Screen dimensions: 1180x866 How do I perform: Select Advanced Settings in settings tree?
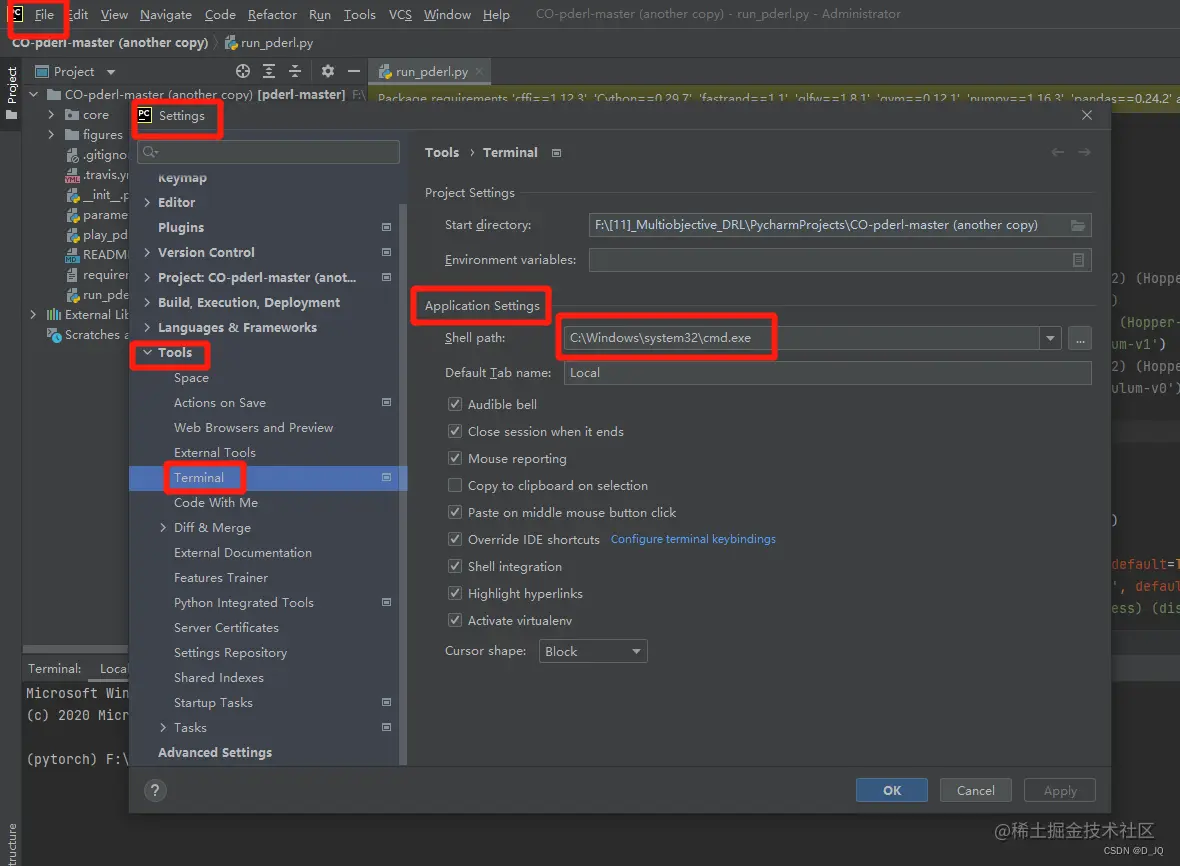[x=214, y=752]
